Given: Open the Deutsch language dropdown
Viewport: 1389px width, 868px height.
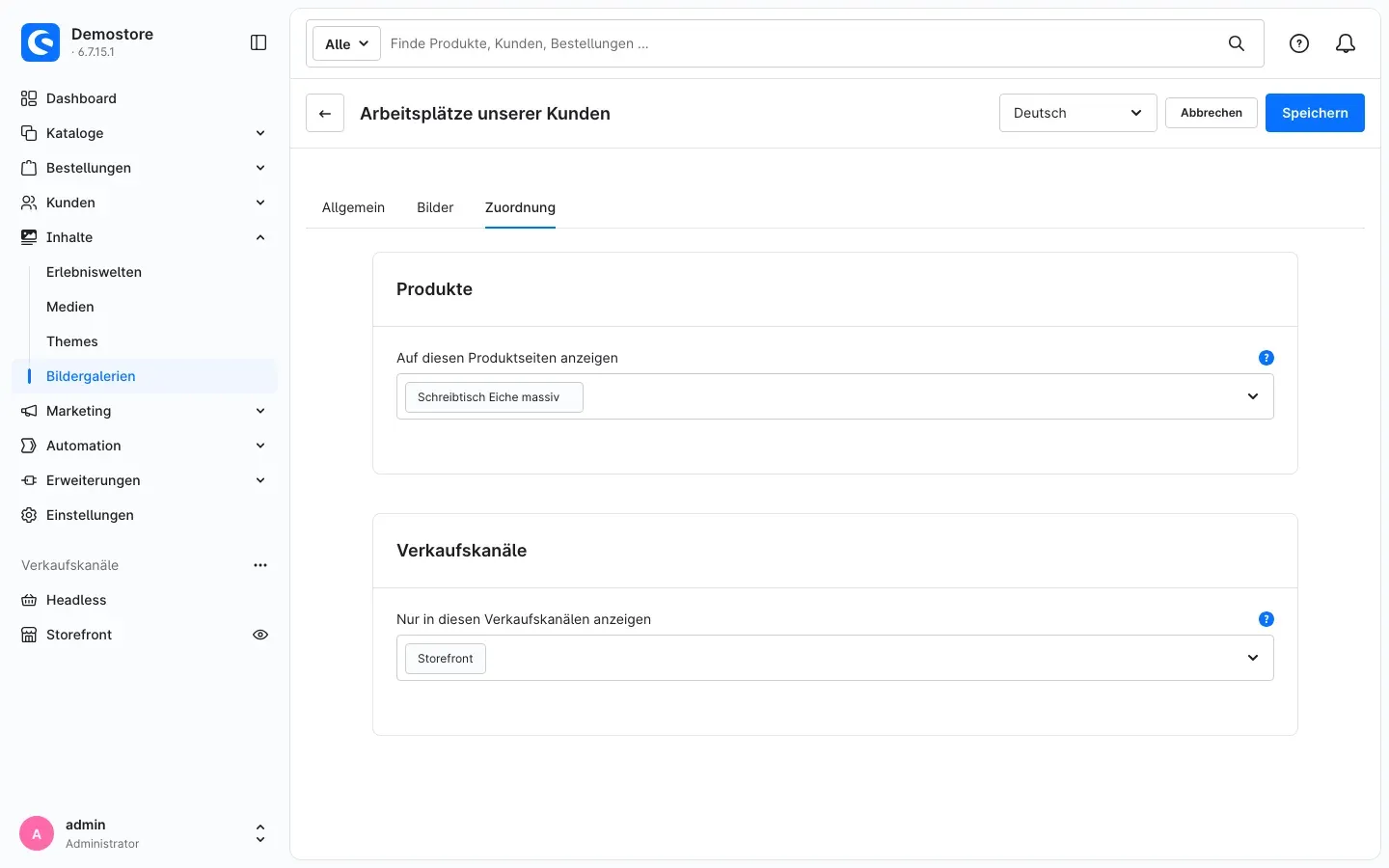Looking at the screenshot, I should (1078, 113).
